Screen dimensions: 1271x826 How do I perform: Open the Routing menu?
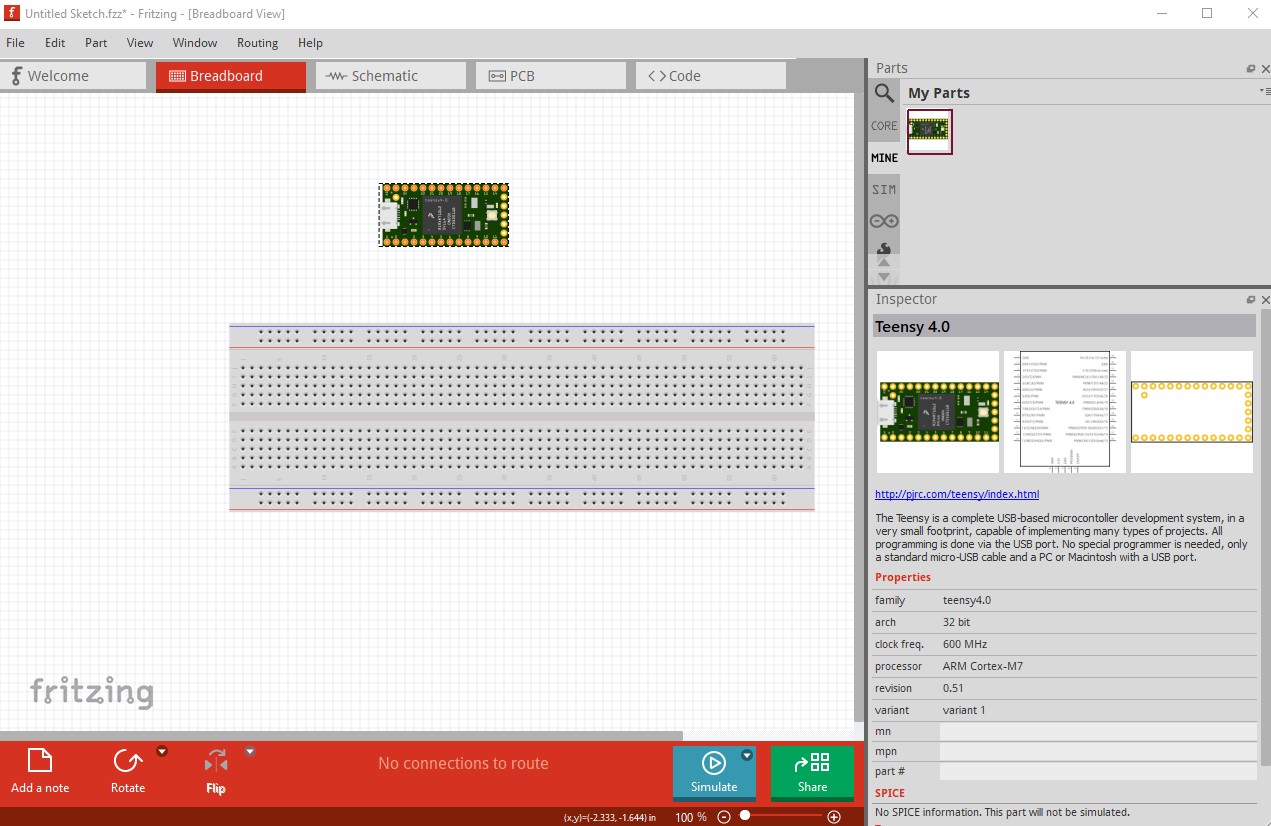click(x=257, y=43)
